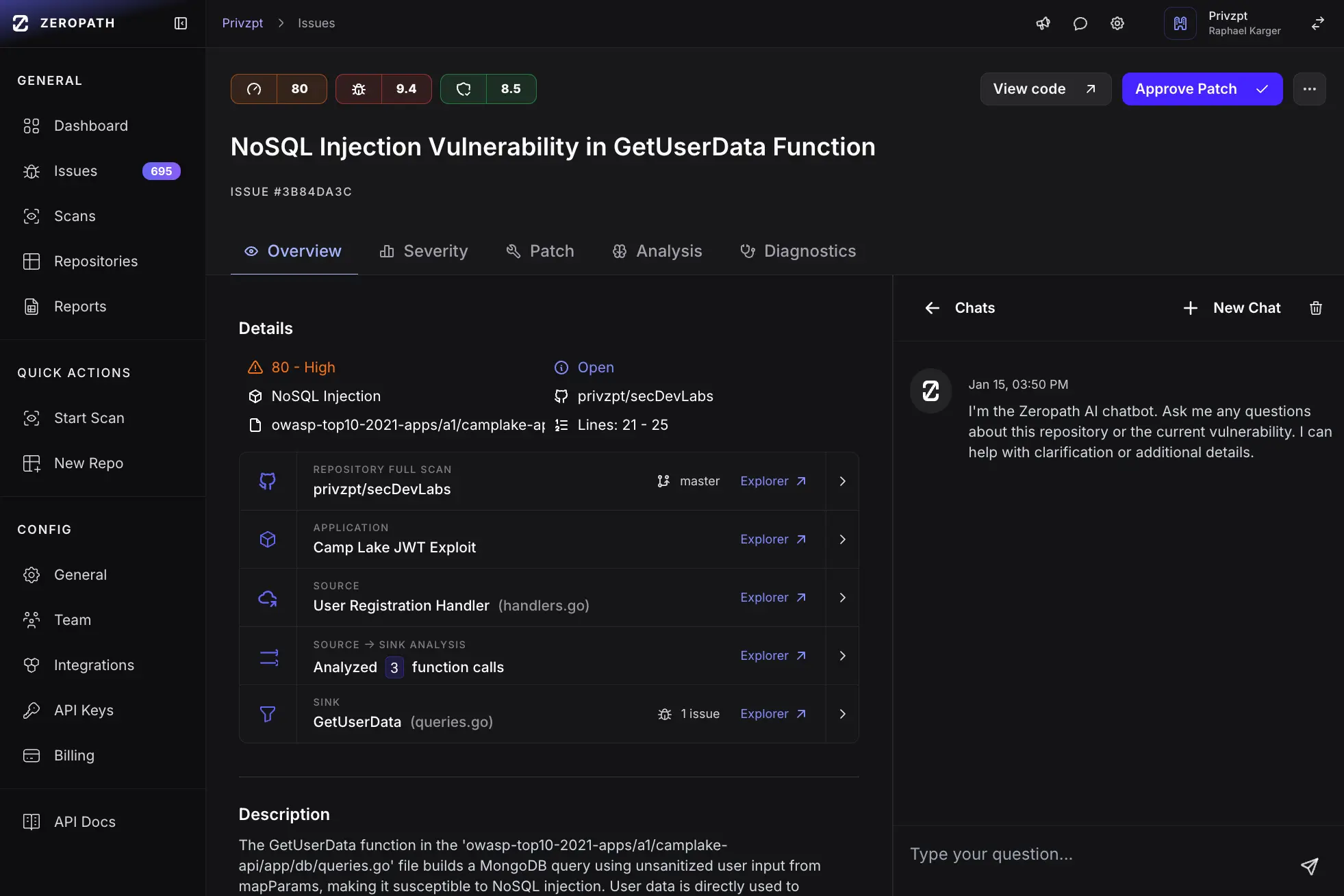
Task: Click the Approve Patch button
Action: click(x=1201, y=89)
